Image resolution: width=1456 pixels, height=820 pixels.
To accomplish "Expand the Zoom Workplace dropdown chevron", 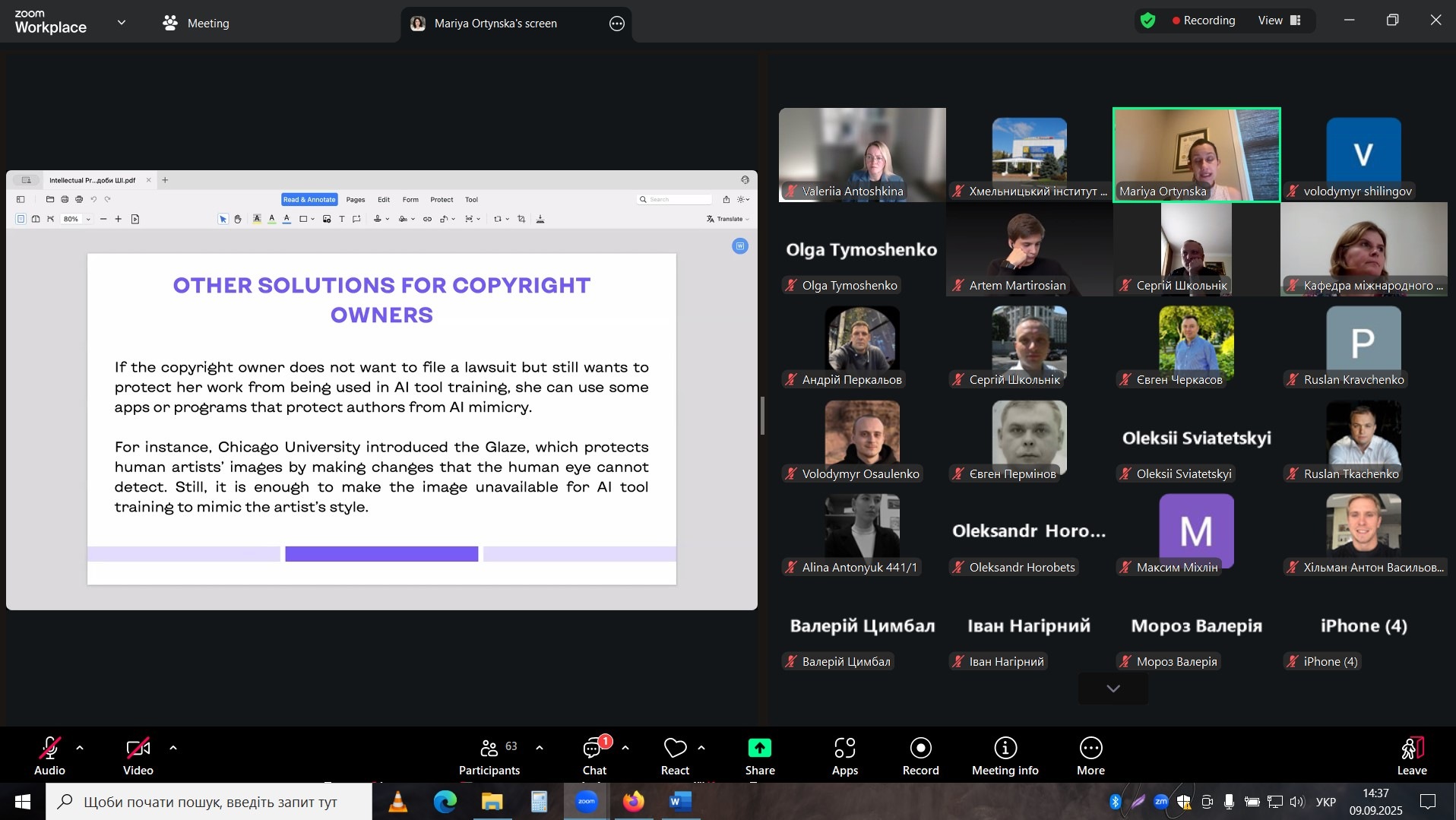I will pyautogui.click(x=122, y=23).
